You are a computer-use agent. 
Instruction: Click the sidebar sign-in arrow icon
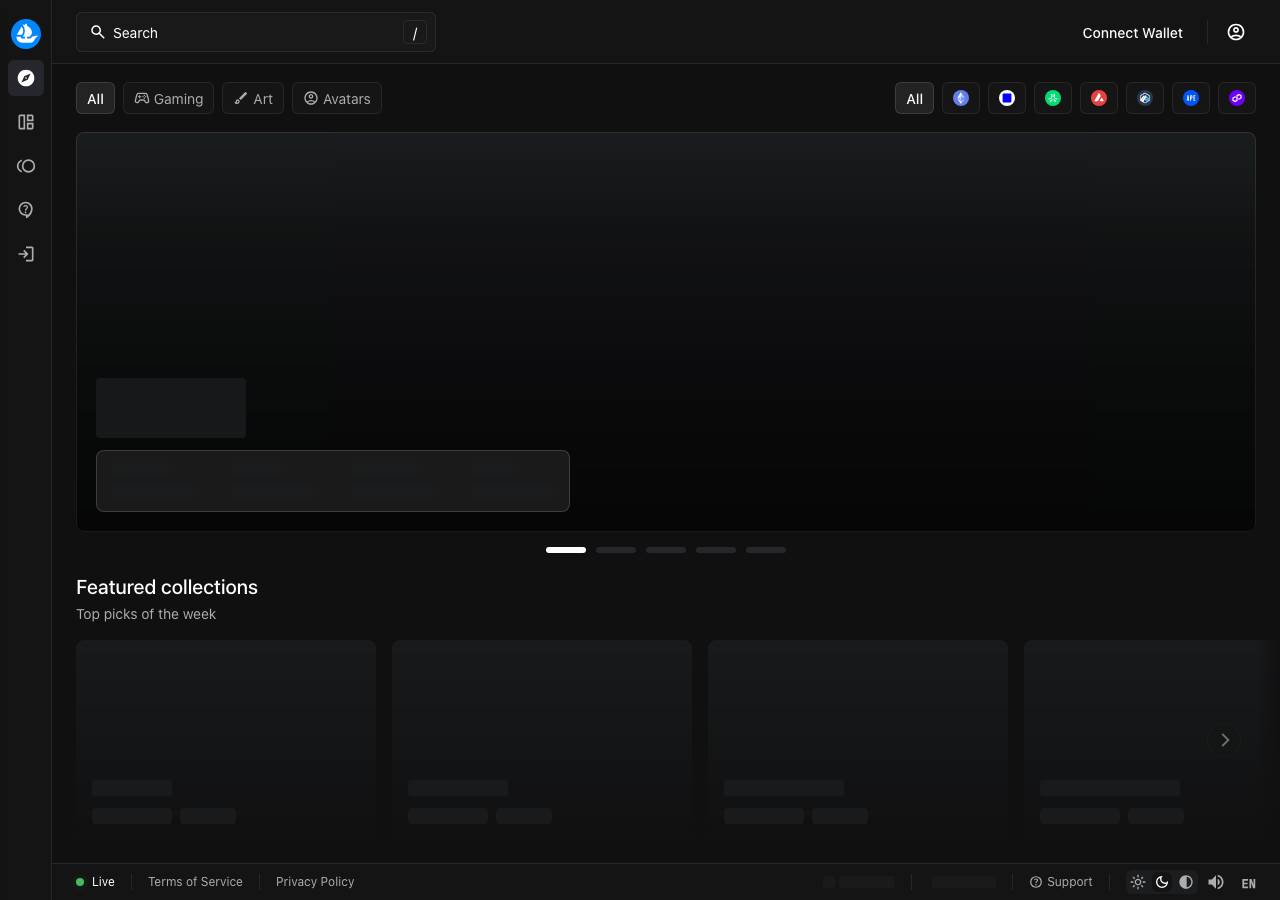pos(26,254)
